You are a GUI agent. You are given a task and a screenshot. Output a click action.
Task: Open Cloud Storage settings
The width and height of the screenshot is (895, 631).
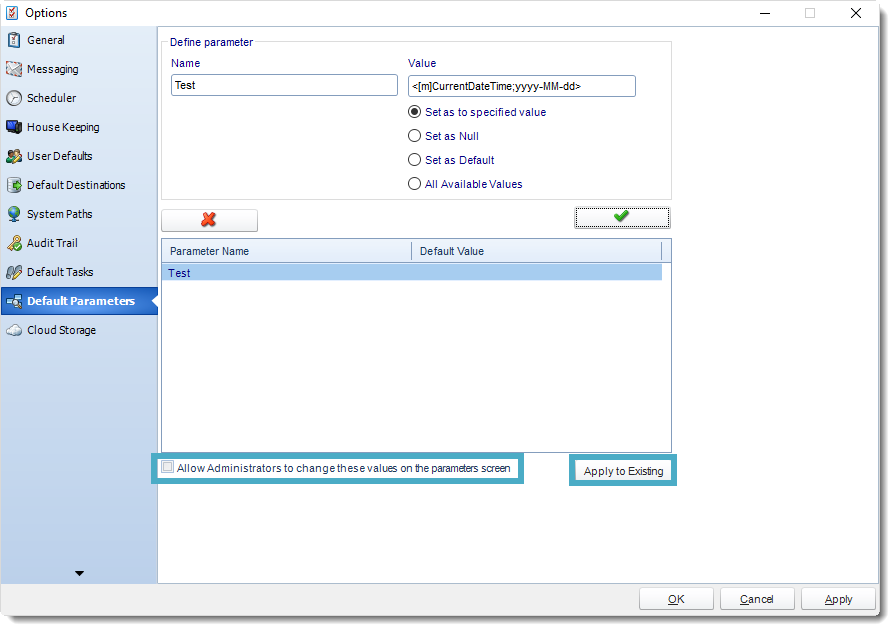point(79,330)
